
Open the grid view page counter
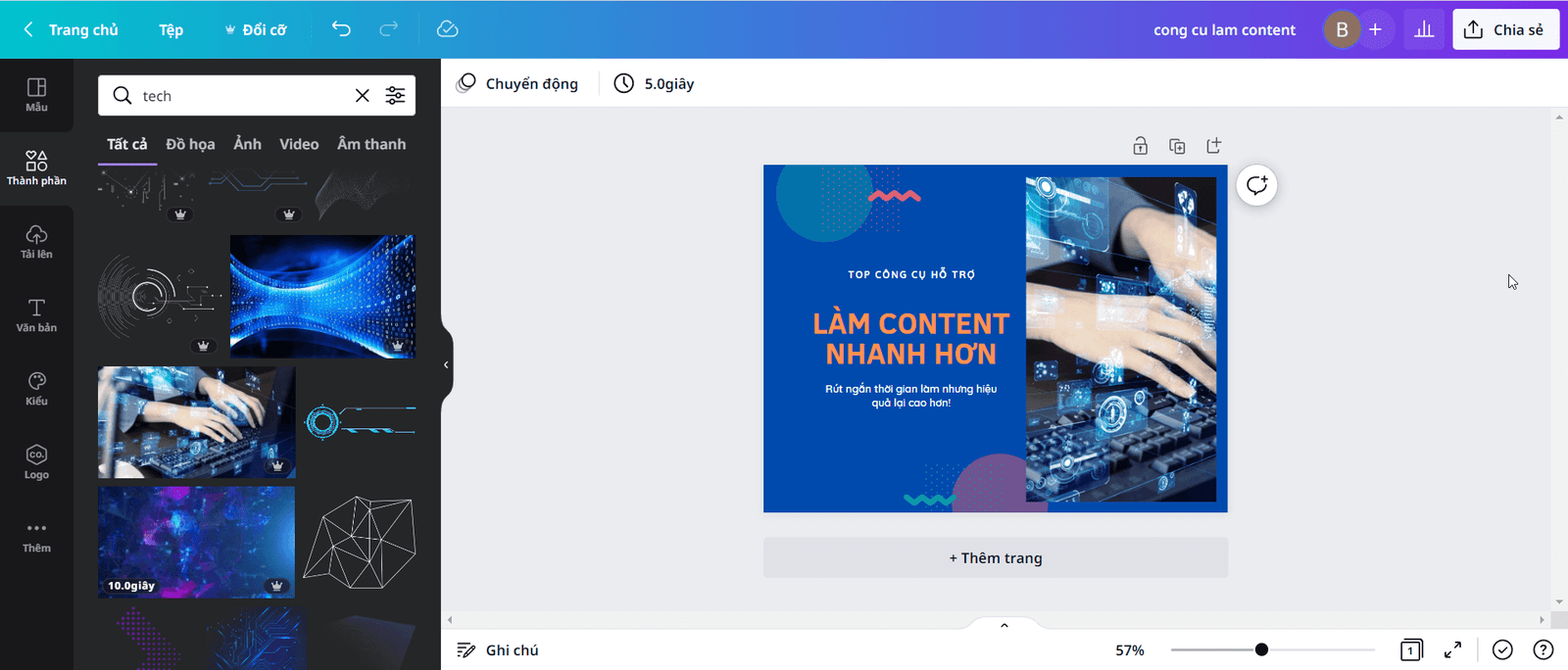1411,649
